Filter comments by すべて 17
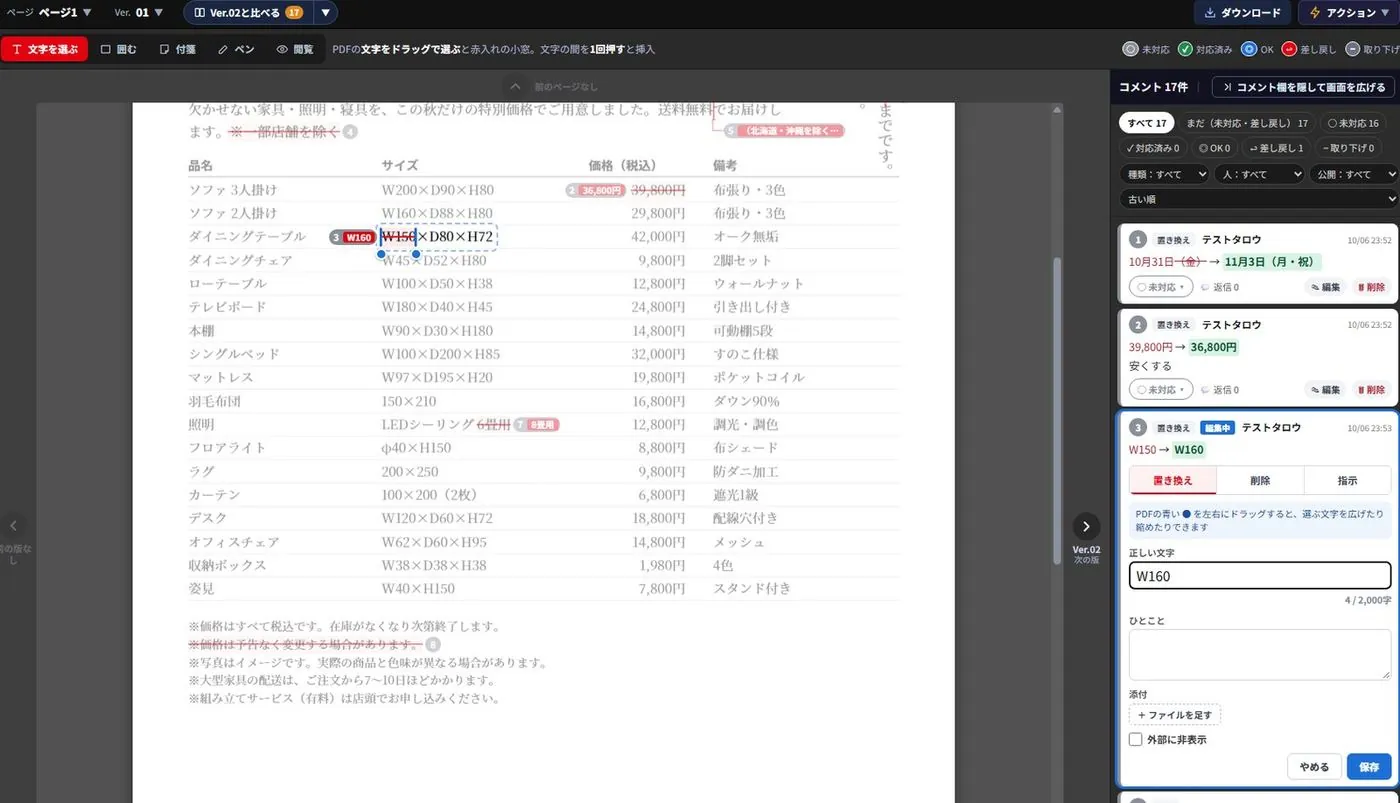This screenshot has height=803, width=1400. [x=1147, y=123]
